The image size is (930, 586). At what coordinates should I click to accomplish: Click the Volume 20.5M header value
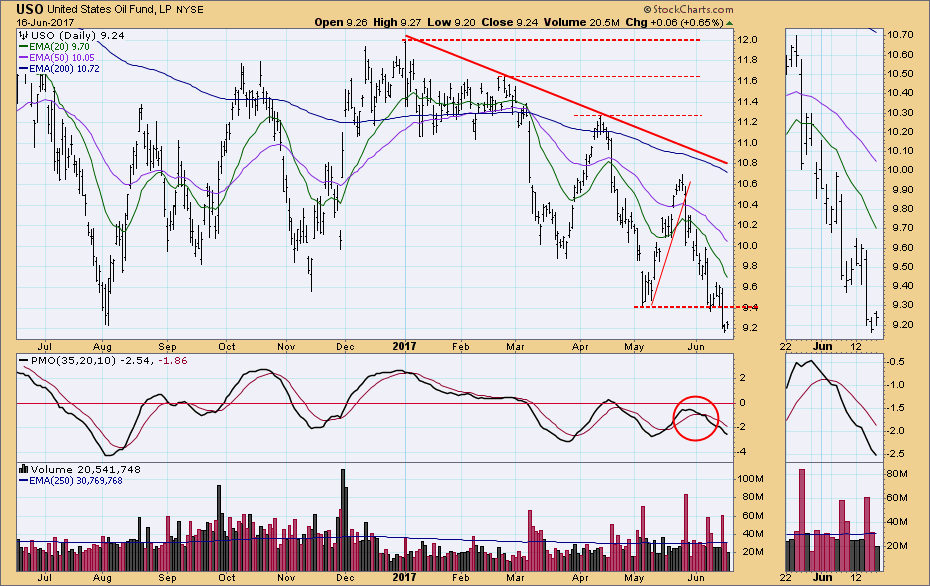tap(582, 22)
